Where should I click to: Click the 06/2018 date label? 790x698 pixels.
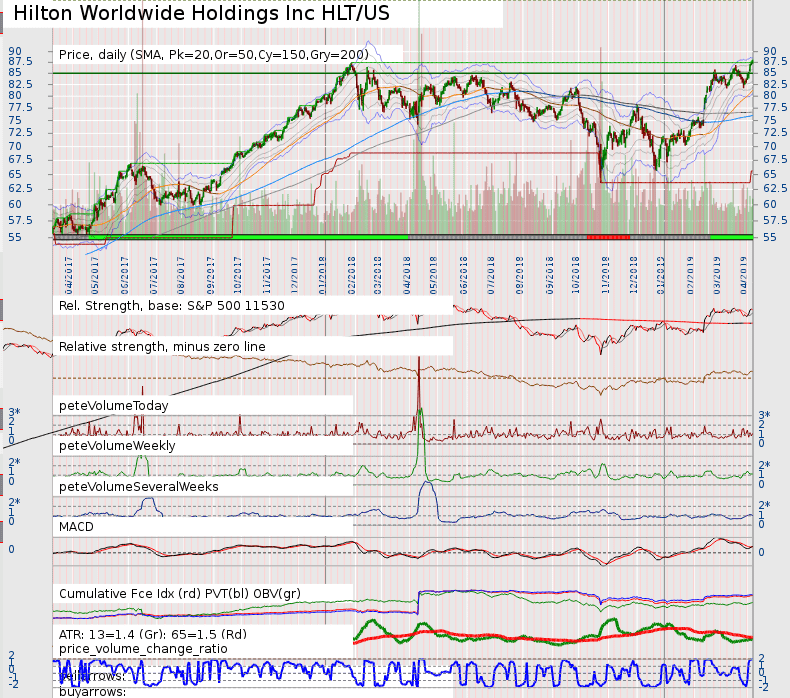point(464,276)
